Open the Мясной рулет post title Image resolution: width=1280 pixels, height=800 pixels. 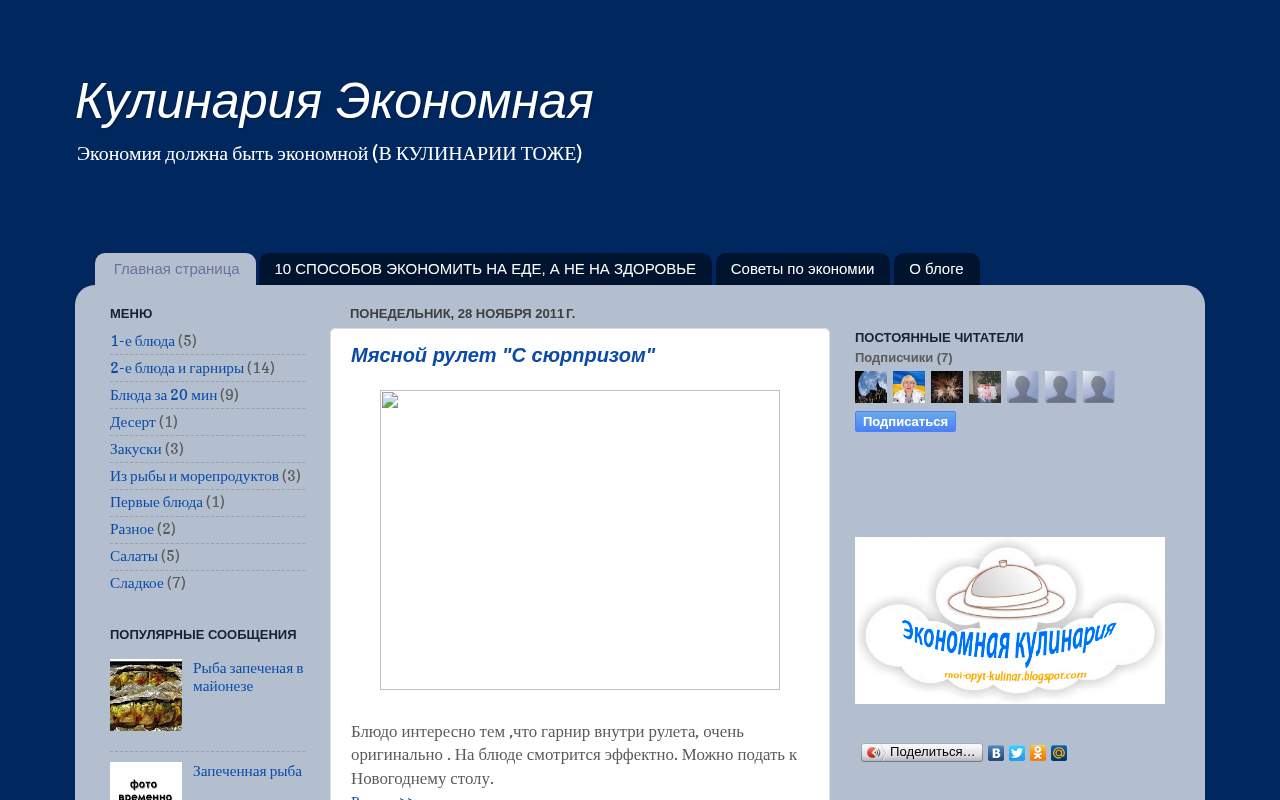503,355
